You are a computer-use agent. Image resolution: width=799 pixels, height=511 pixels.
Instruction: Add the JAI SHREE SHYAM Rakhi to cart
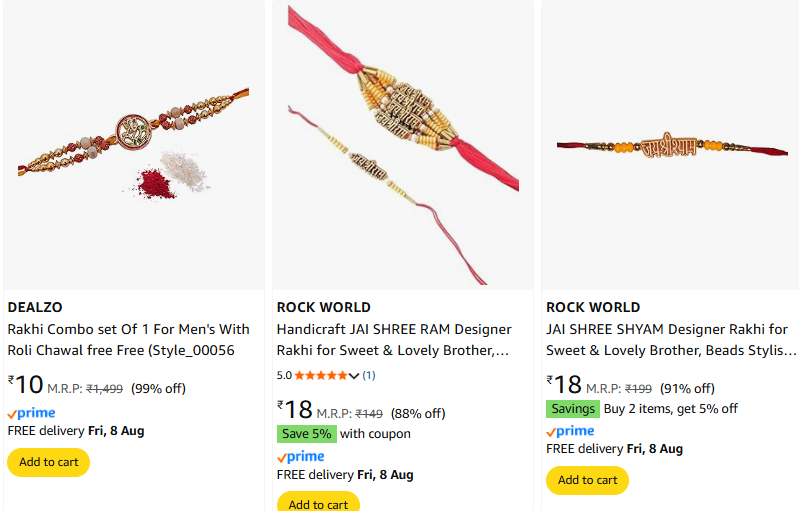(x=587, y=480)
